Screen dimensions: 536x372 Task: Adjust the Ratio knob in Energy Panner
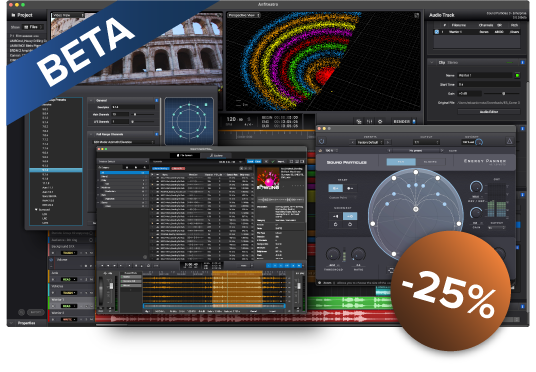[358, 254]
